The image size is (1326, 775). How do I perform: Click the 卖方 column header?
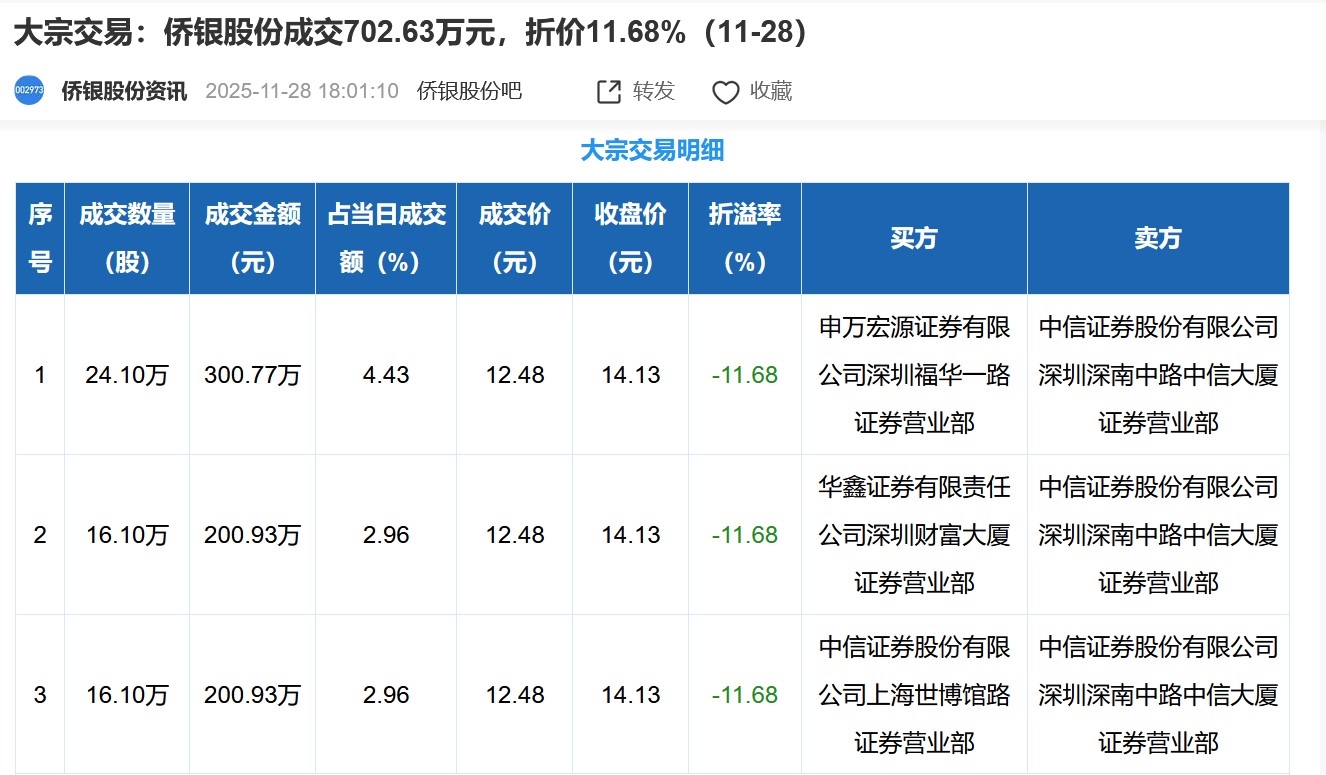[x=1158, y=238]
